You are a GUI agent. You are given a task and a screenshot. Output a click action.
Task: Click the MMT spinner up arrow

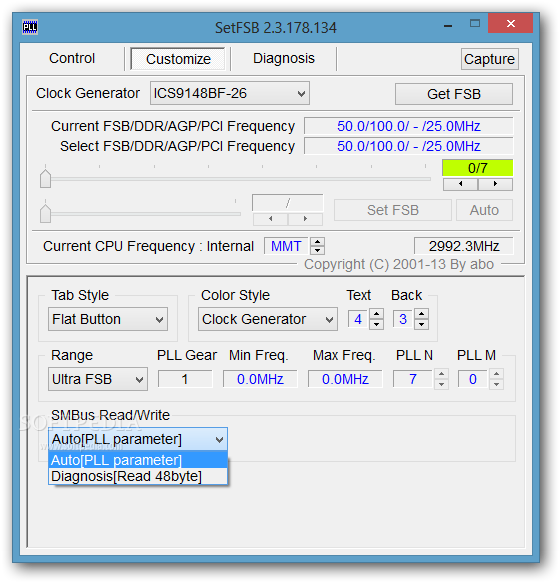pos(318,242)
